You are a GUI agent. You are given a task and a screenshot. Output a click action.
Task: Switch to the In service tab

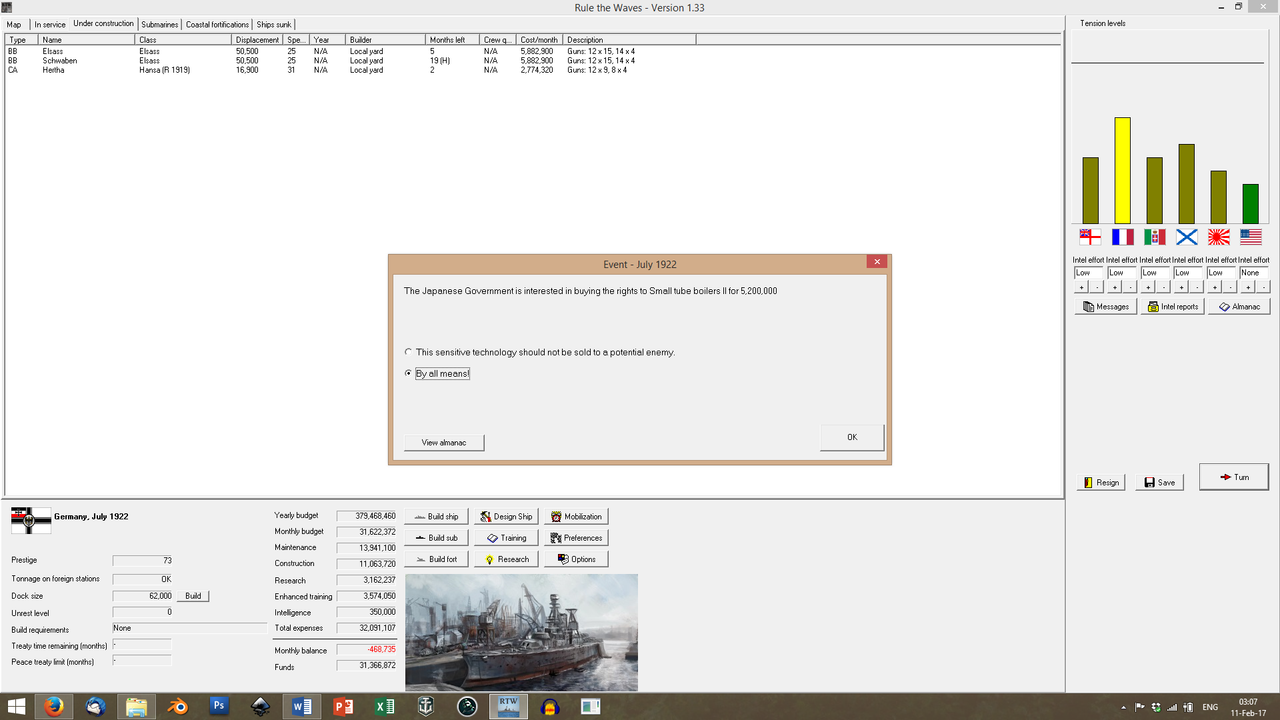click(50, 24)
